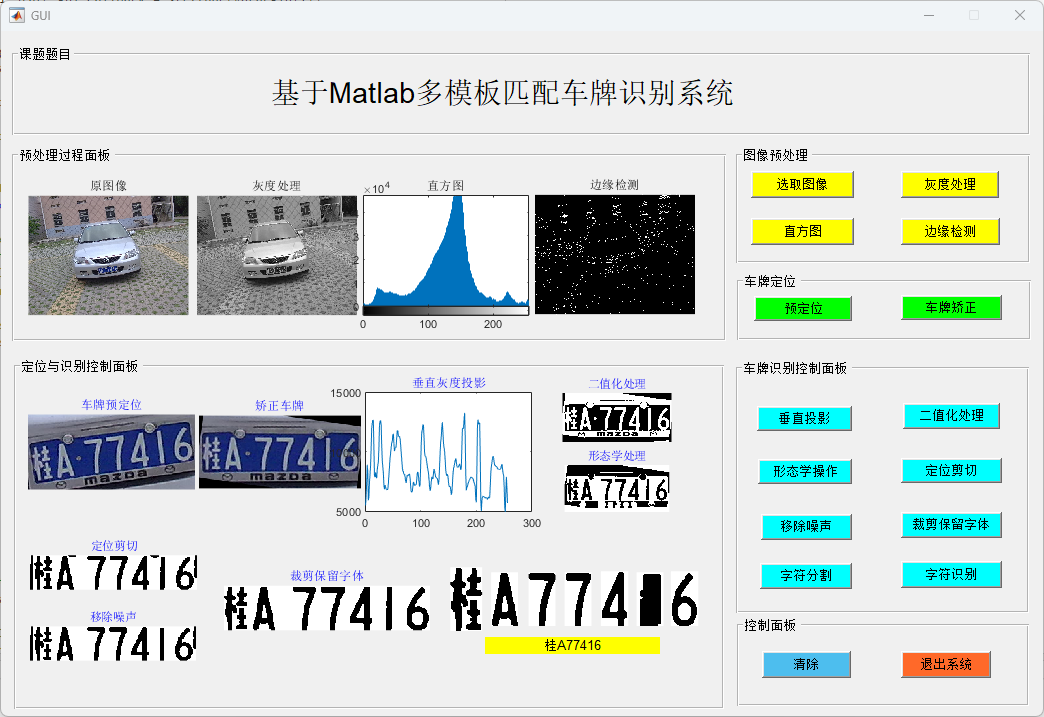Click the blue 清除 button
The width and height of the screenshot is (1044, 717).
coord(806,664)
